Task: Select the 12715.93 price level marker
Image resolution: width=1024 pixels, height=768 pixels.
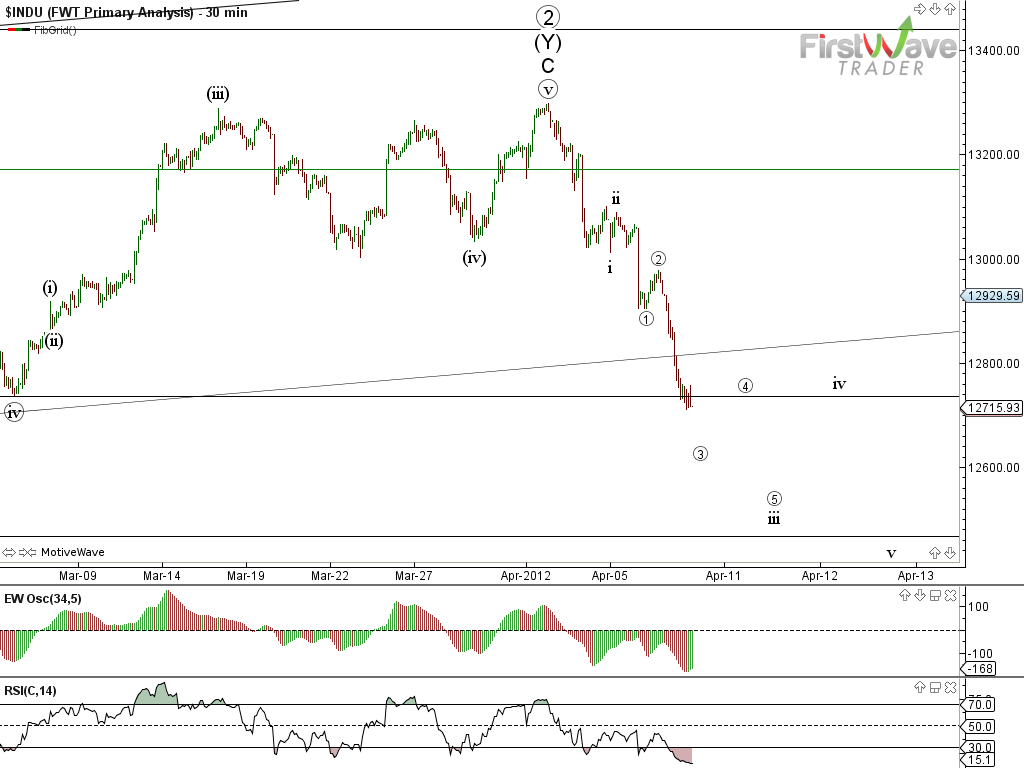Action: pos(991,408)
